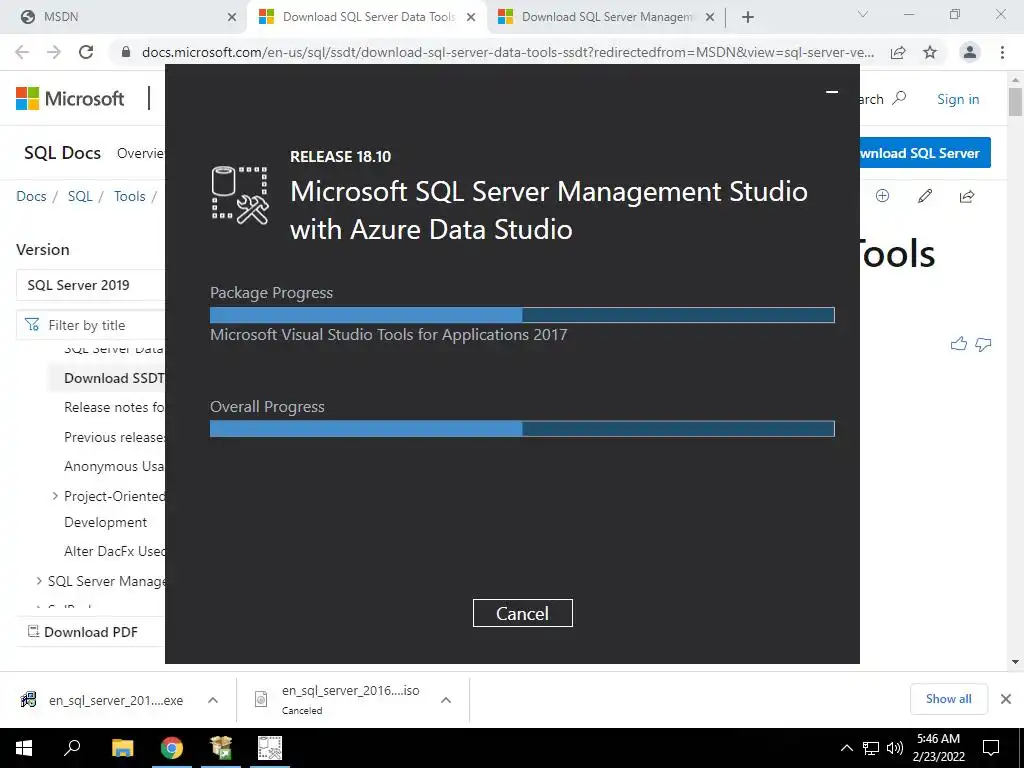Open Release notes in table of contents
The width and height of the screenshot is (1024, 768).
(x=114, y=408)
